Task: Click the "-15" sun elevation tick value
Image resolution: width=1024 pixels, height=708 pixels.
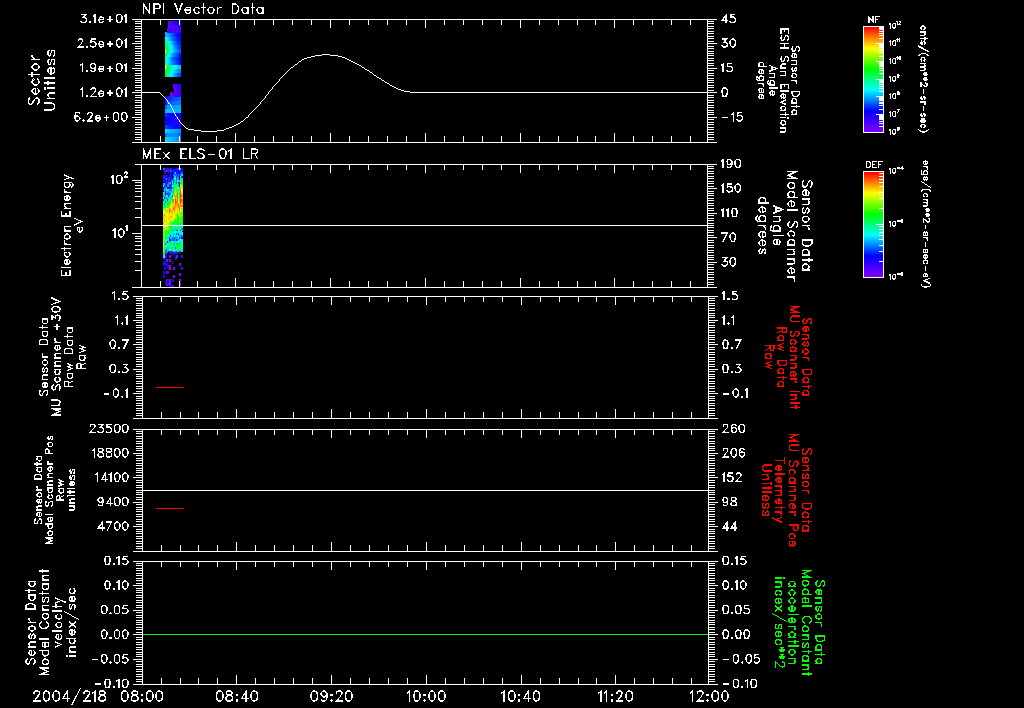Action: [x=732, y=118]
